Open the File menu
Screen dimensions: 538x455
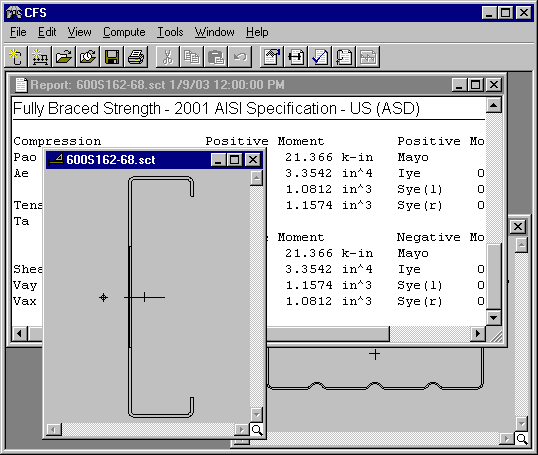[18, 32]
